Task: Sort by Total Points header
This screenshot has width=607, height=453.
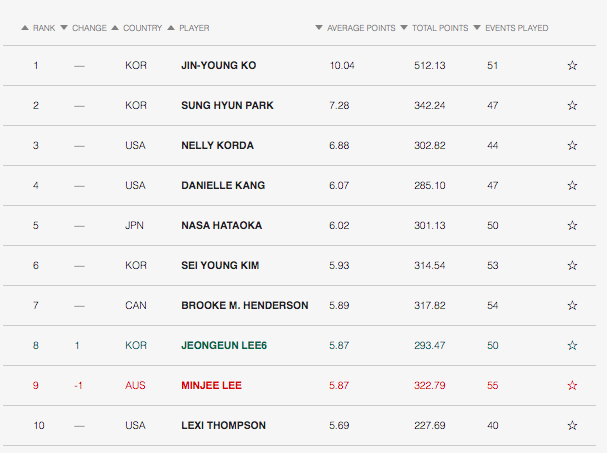Action: (439, 28)
